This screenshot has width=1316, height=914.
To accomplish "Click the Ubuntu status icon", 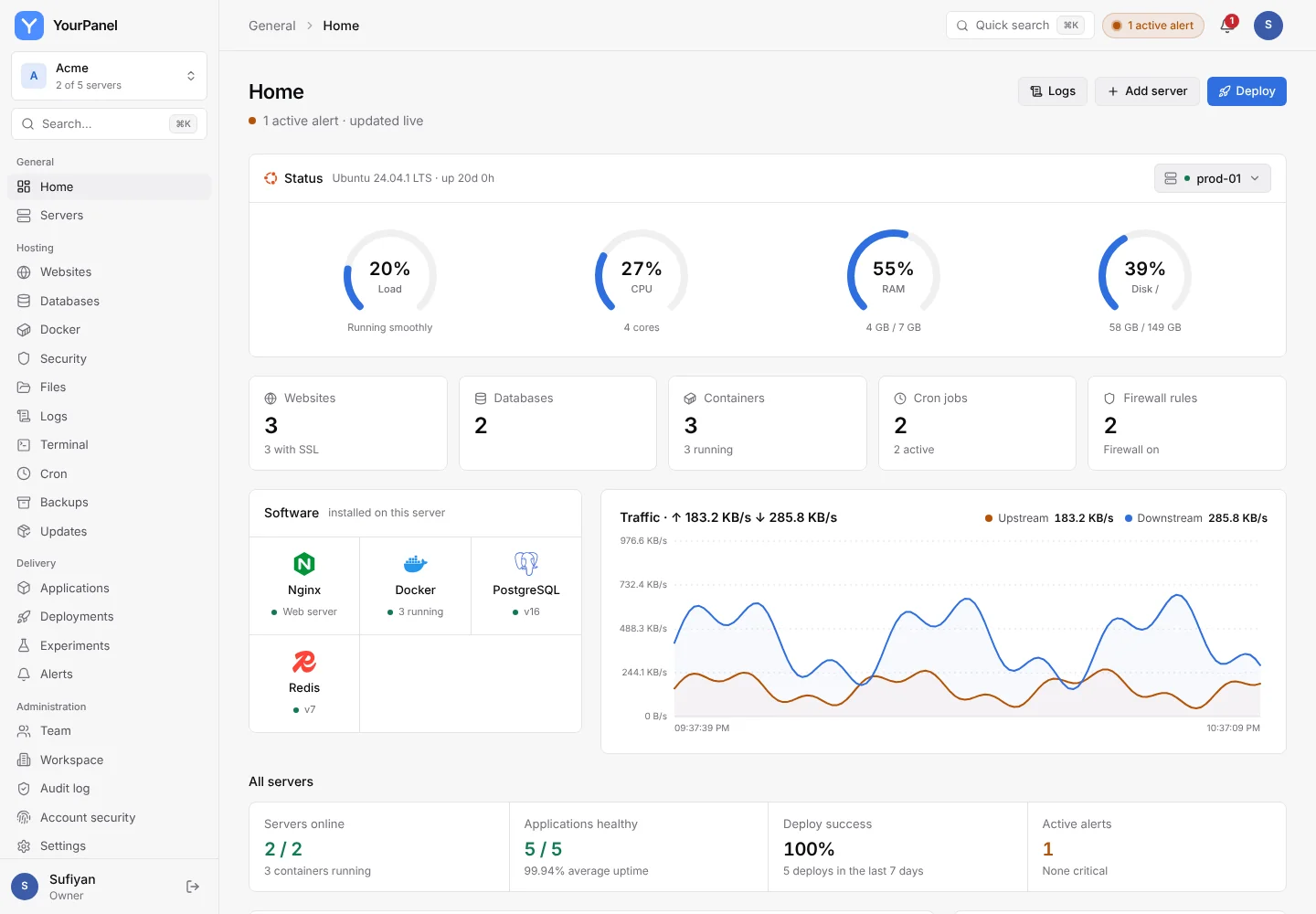I will point(271,178).
